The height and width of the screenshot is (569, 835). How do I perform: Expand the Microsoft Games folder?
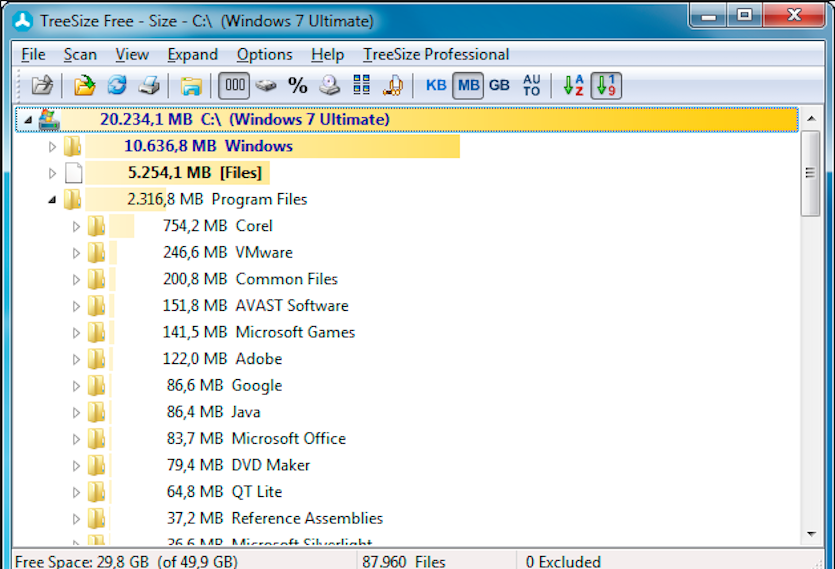coord(76,333)
